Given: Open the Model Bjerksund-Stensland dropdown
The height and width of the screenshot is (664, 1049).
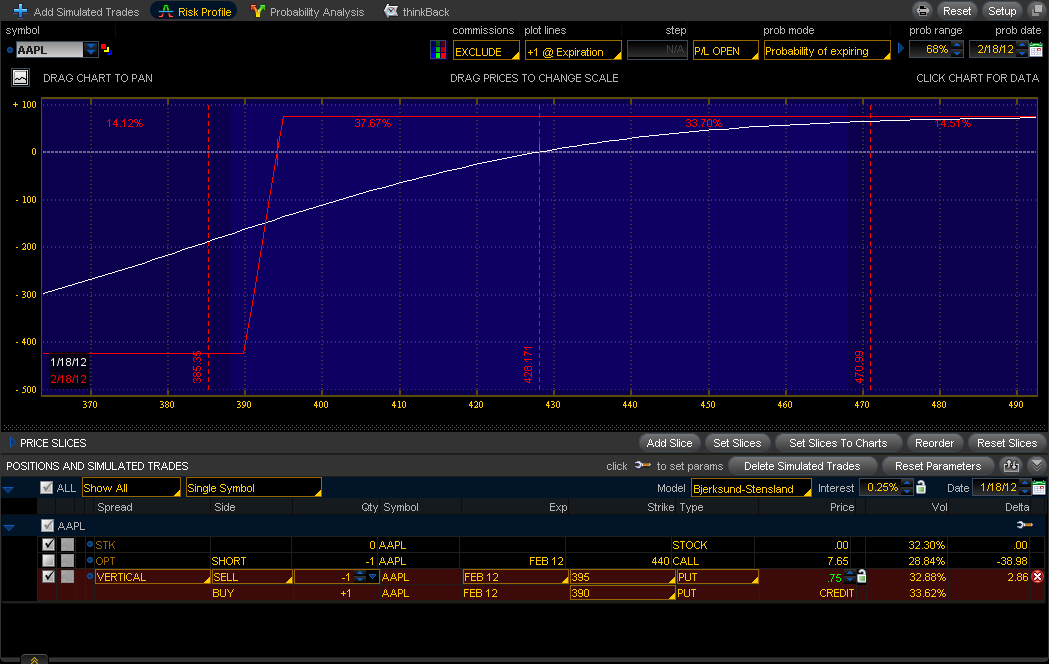Looking at the screenshot, I should click(751, 488).
